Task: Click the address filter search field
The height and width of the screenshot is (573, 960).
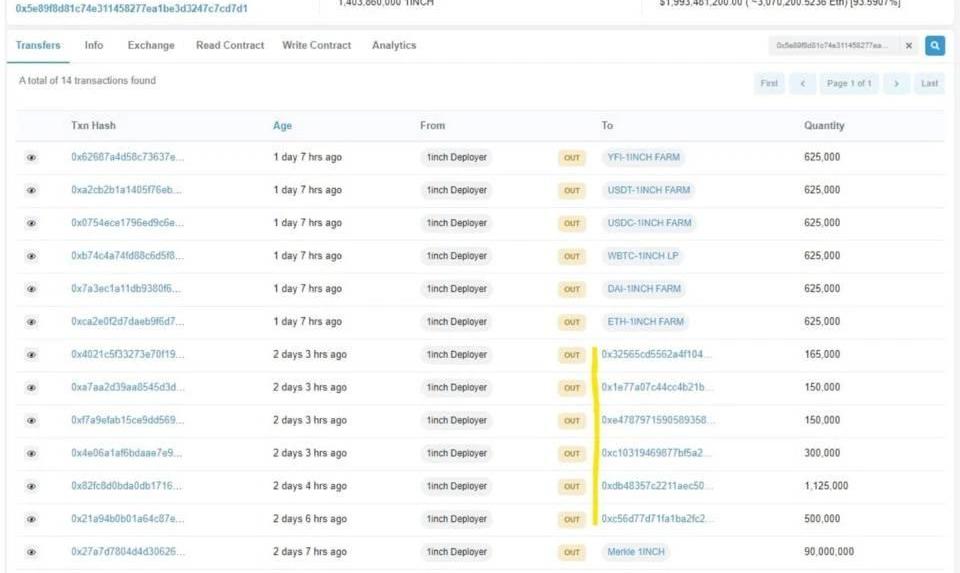Action: point(834,45)
